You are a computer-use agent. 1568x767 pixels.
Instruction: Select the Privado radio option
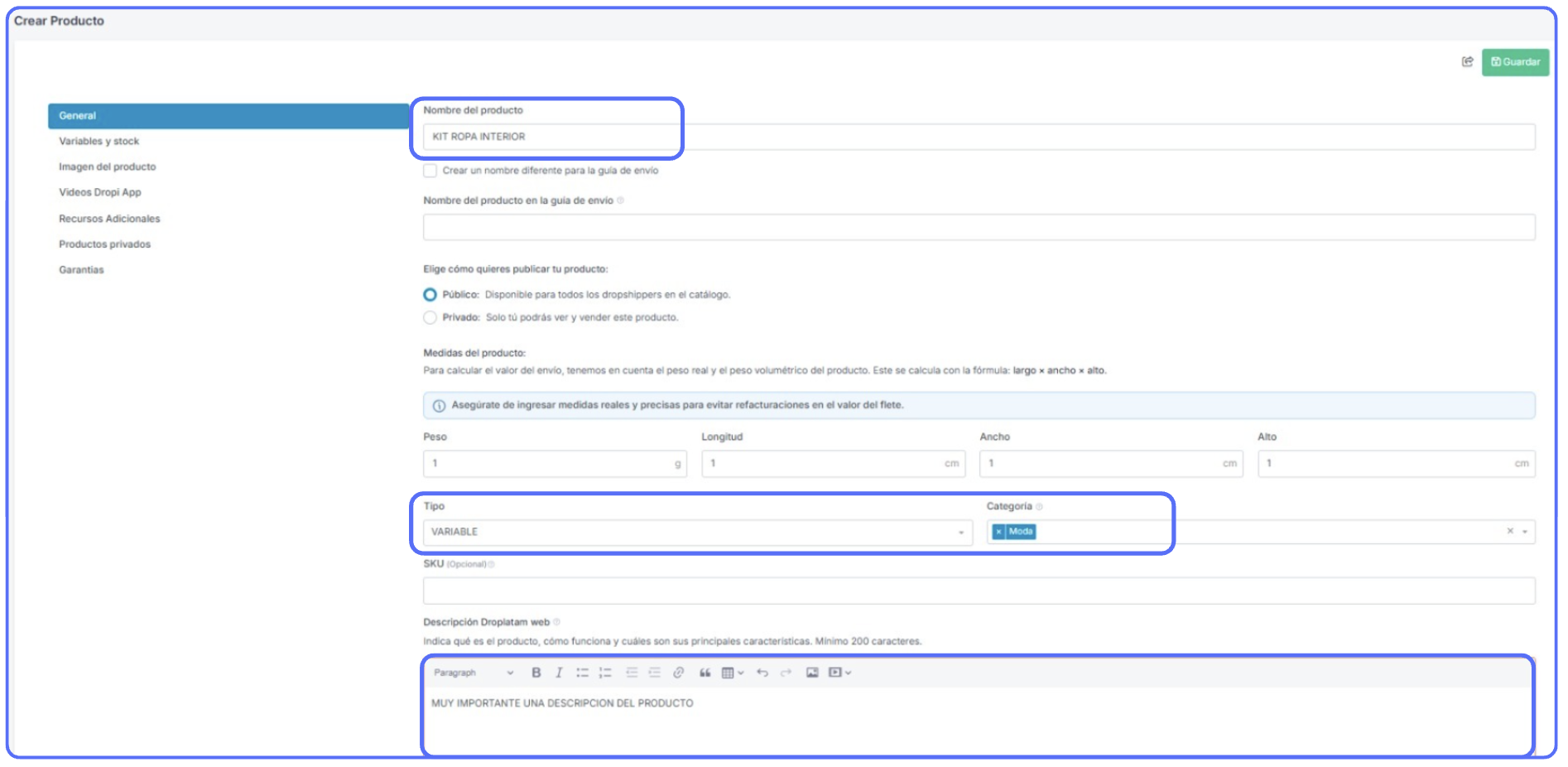tap(430, 317)
